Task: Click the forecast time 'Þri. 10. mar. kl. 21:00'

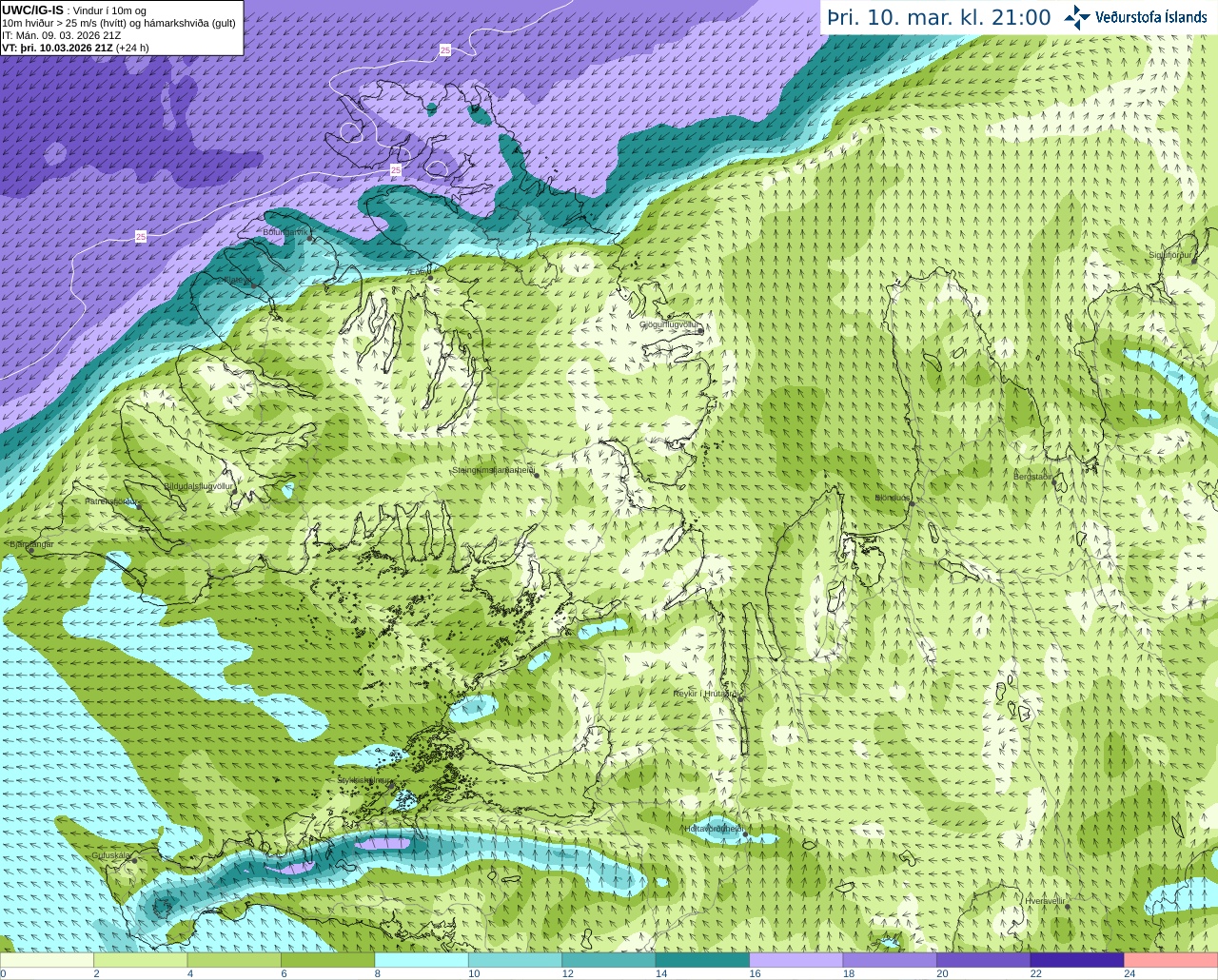Action: pyautogui.click(x=938, y=17)
